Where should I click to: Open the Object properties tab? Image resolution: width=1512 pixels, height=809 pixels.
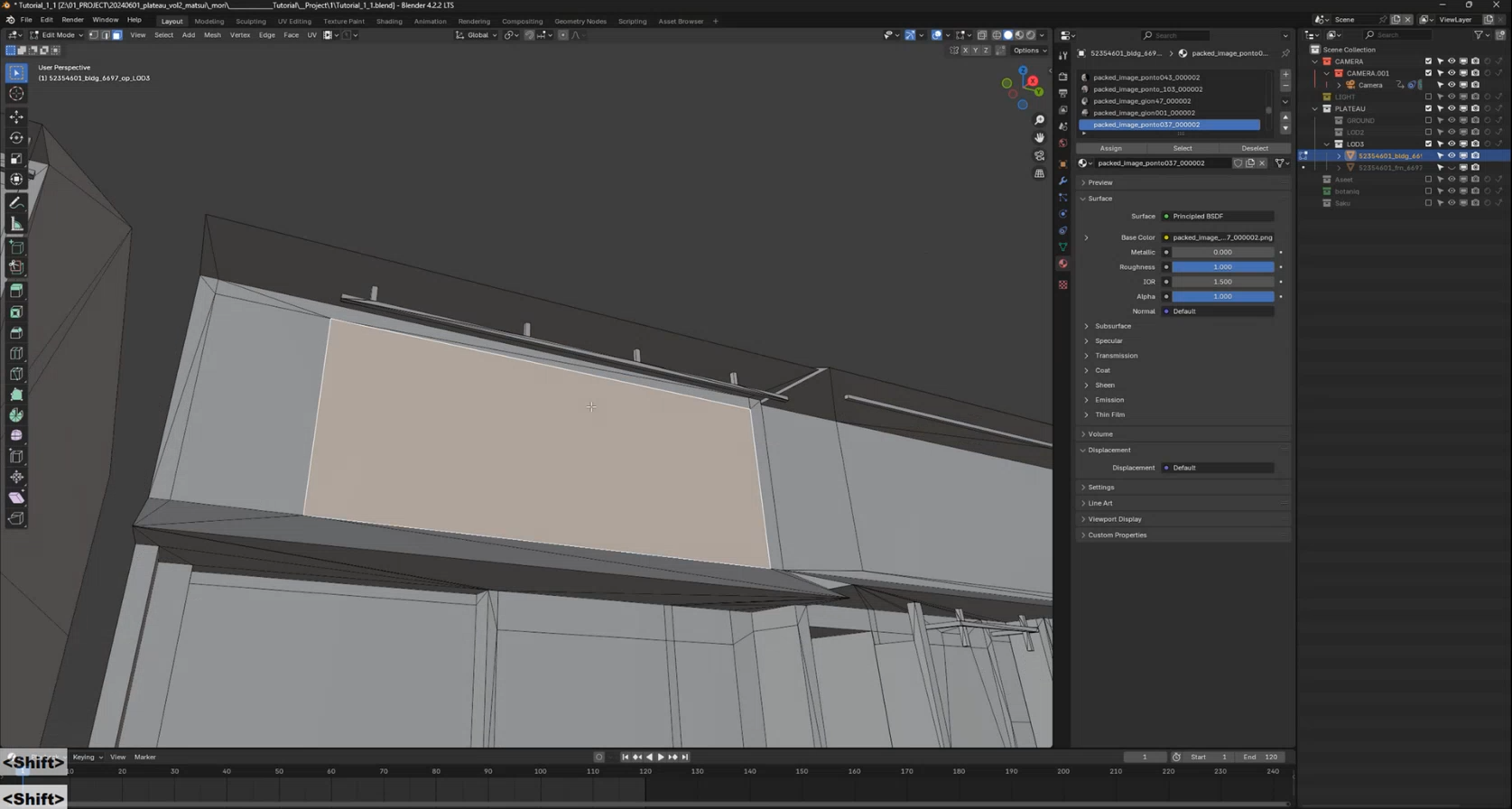(x=1062, y=164)
